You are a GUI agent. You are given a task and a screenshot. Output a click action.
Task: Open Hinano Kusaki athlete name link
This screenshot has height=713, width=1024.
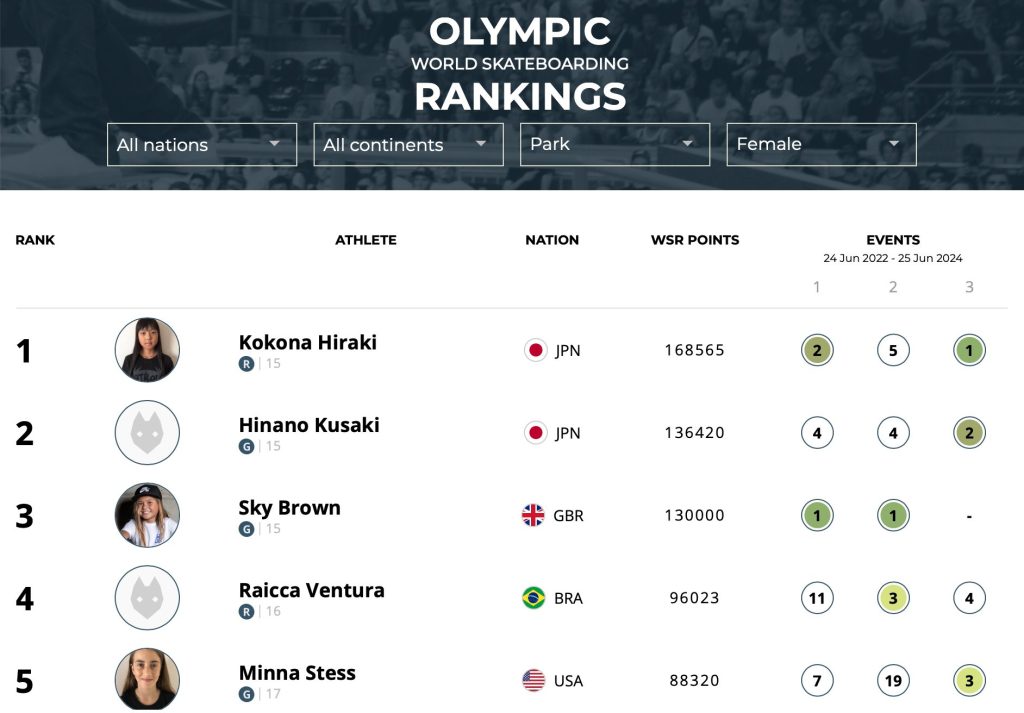pos(309,425)
